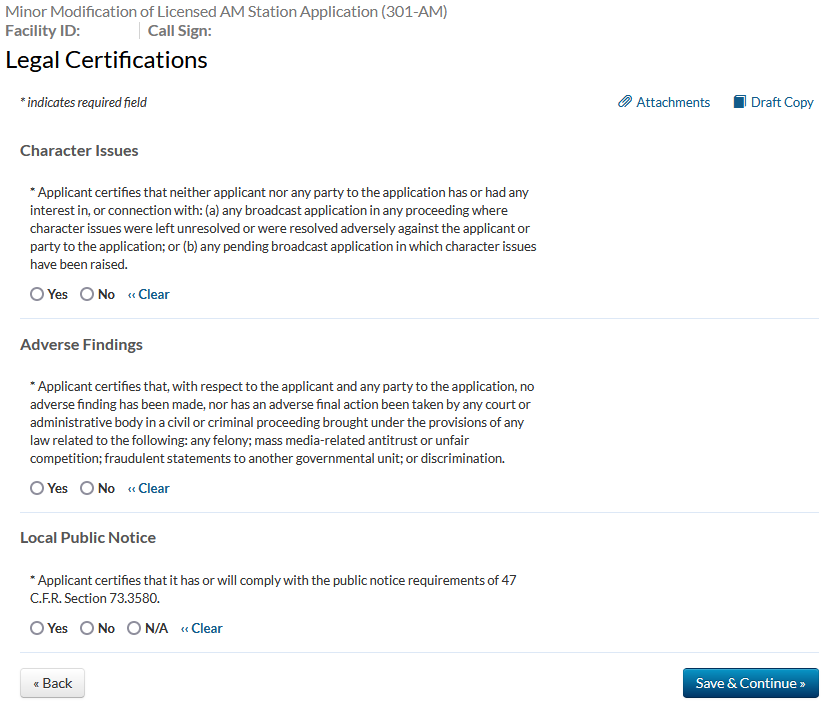
Task: Mark Yes for Local Public Notice
Action: [37, 628]
